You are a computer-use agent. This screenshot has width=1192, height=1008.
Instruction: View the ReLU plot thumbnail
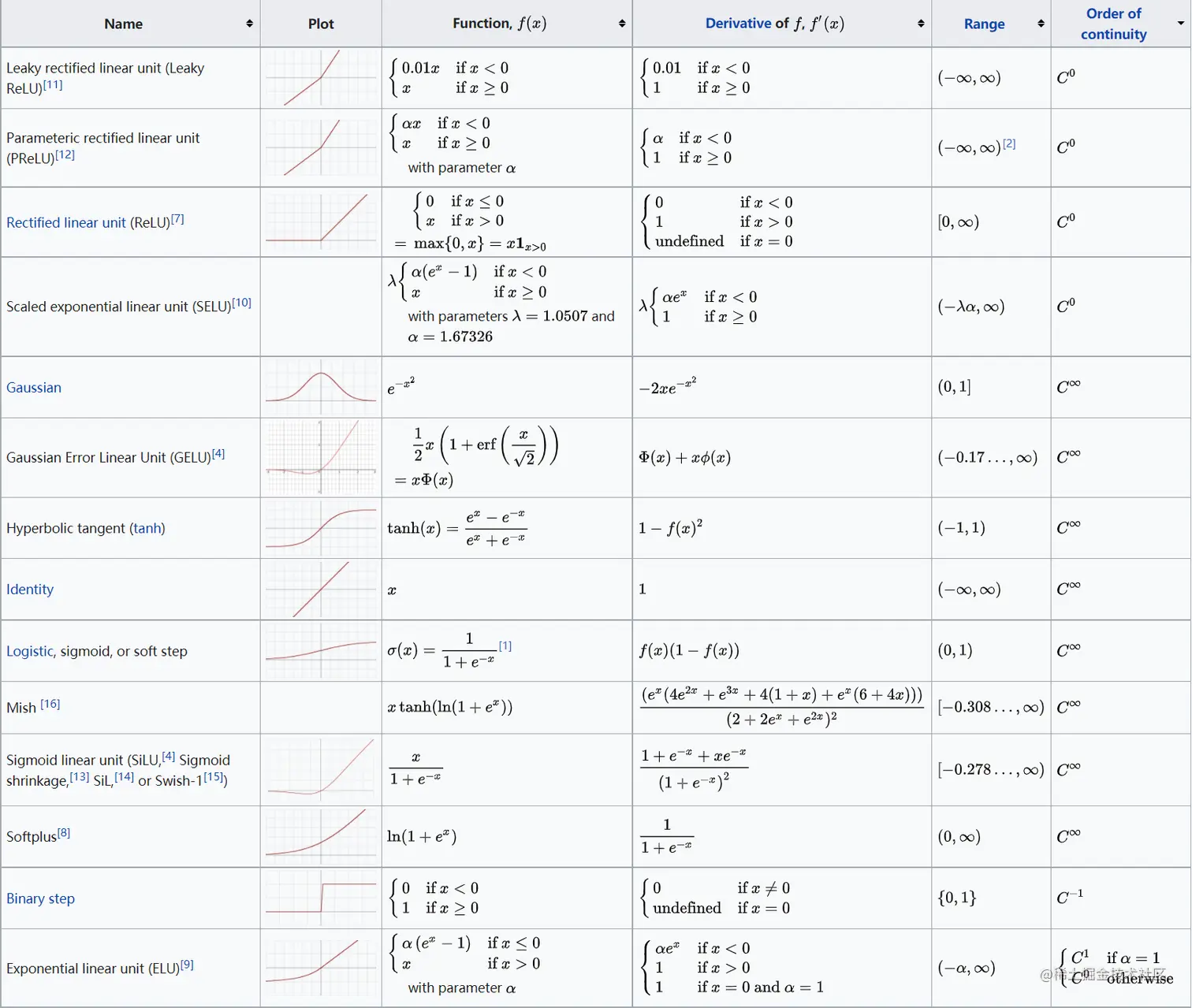(x=321, y=221)
